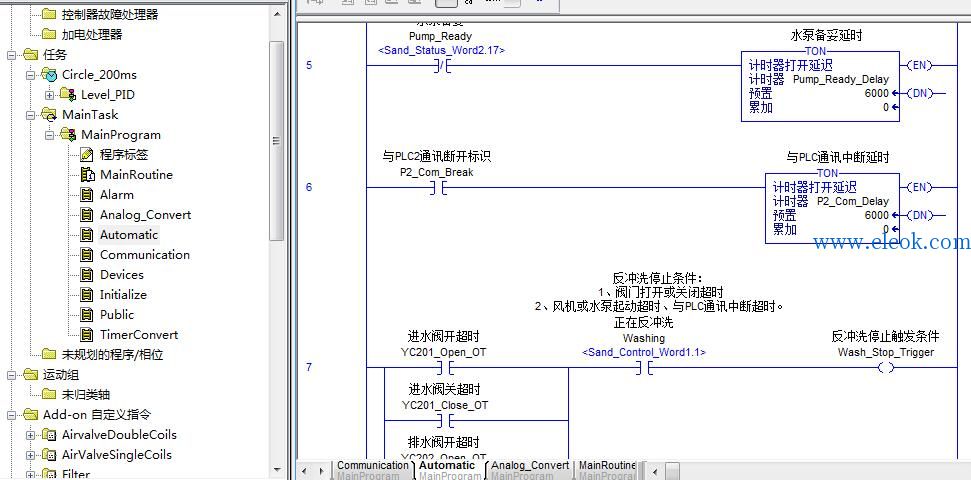
Task: Collapse the Add-on 自定义指令 folder
Action: (x=12, y=414)
